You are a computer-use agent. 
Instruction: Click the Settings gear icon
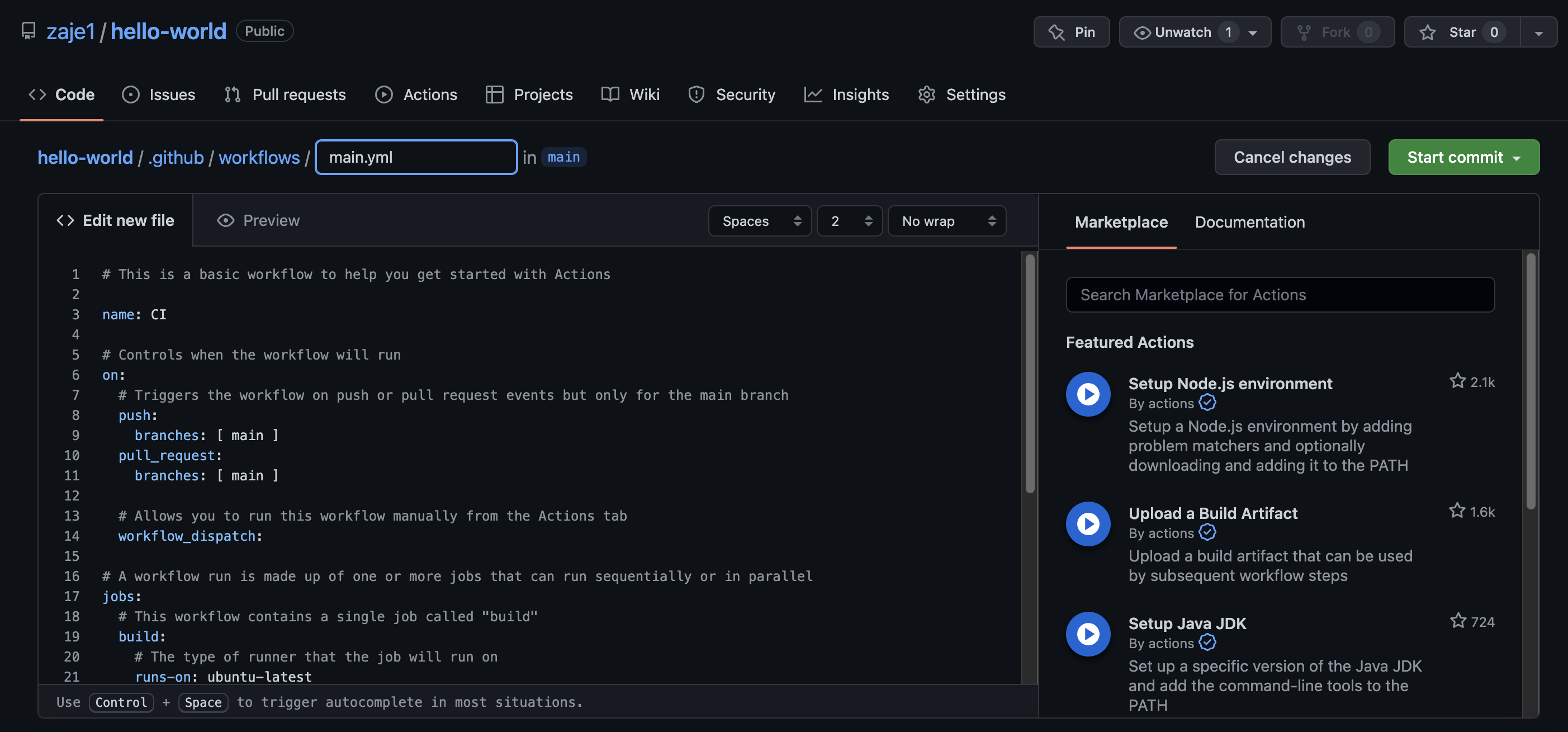pyautogui.click(x=926, y=95)
